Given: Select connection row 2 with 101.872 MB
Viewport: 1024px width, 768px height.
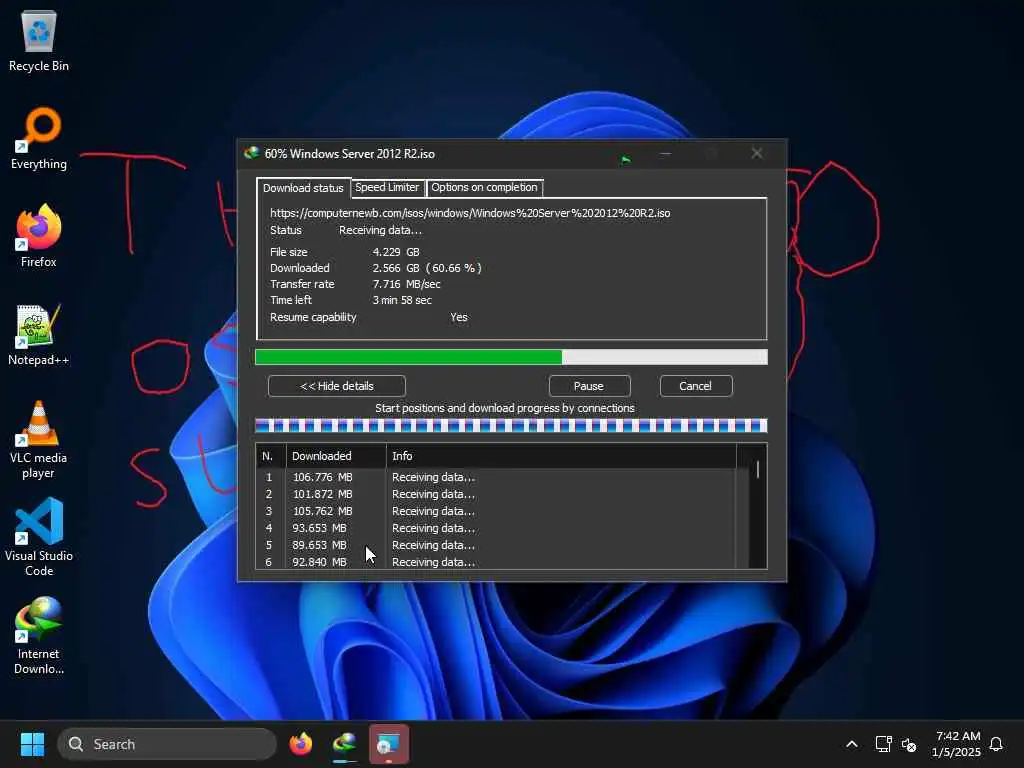Looking at the screenshot, I should pos(496,494).
